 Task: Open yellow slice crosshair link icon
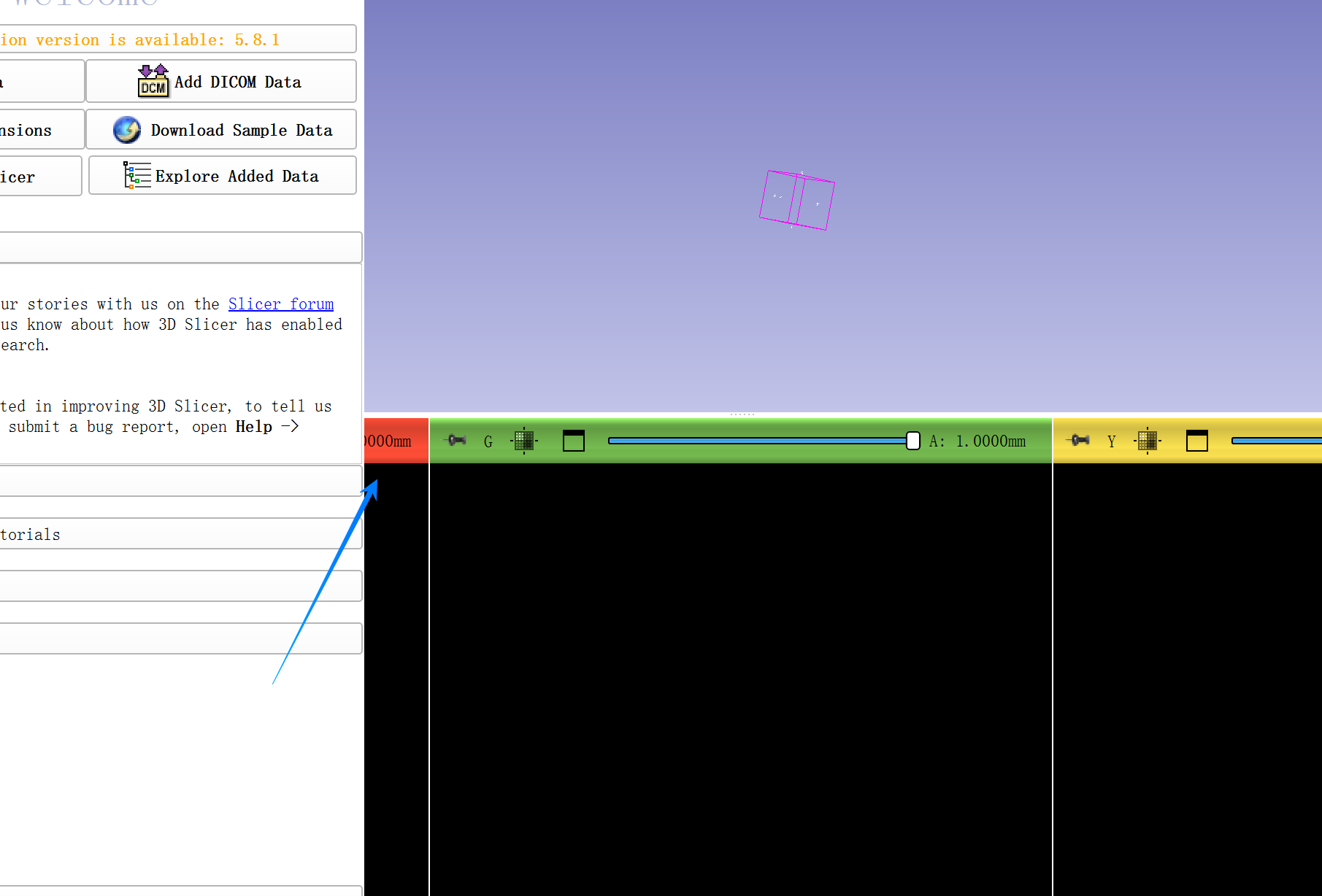coord(1148,441)
